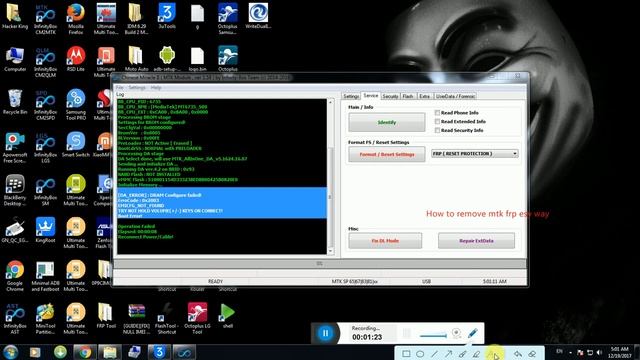Click the 3uTools icon in taskbar

pos(159,352)
